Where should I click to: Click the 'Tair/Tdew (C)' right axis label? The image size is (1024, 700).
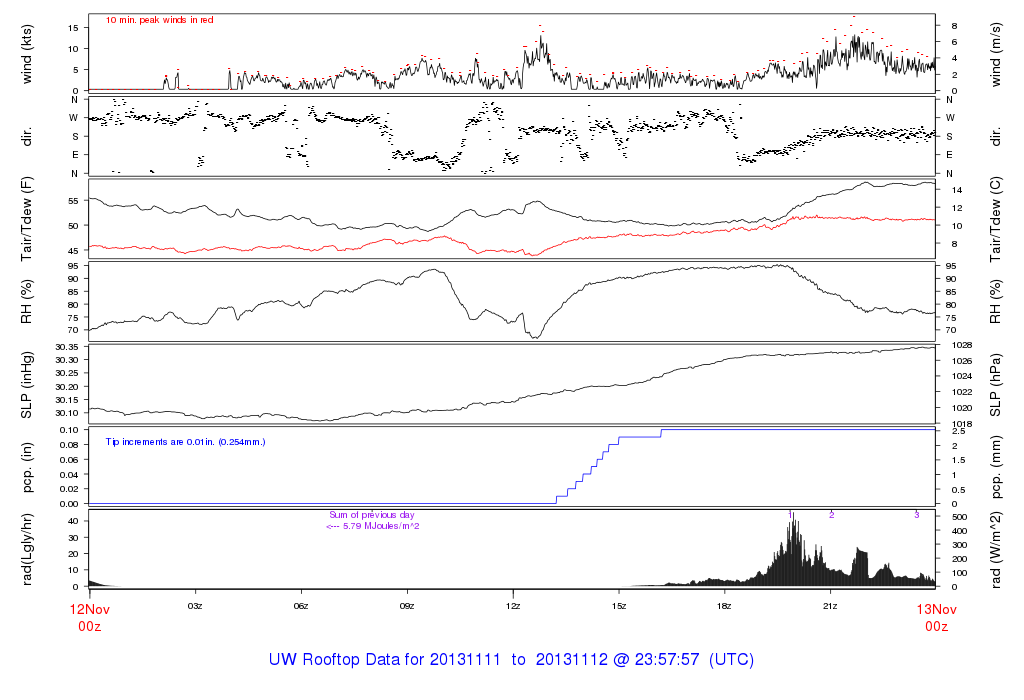[995, 219]
